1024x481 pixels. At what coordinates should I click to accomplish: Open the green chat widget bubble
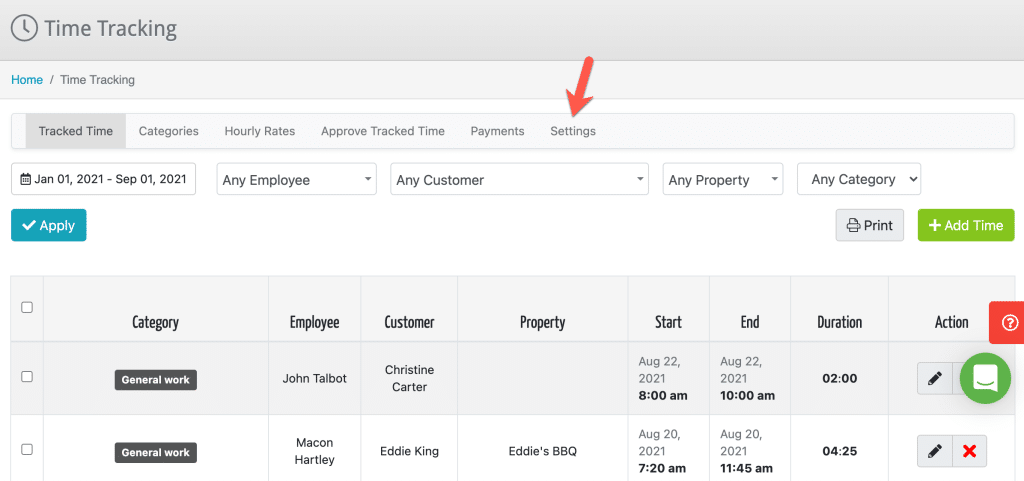pyautogui.click(x=985, y=378)
